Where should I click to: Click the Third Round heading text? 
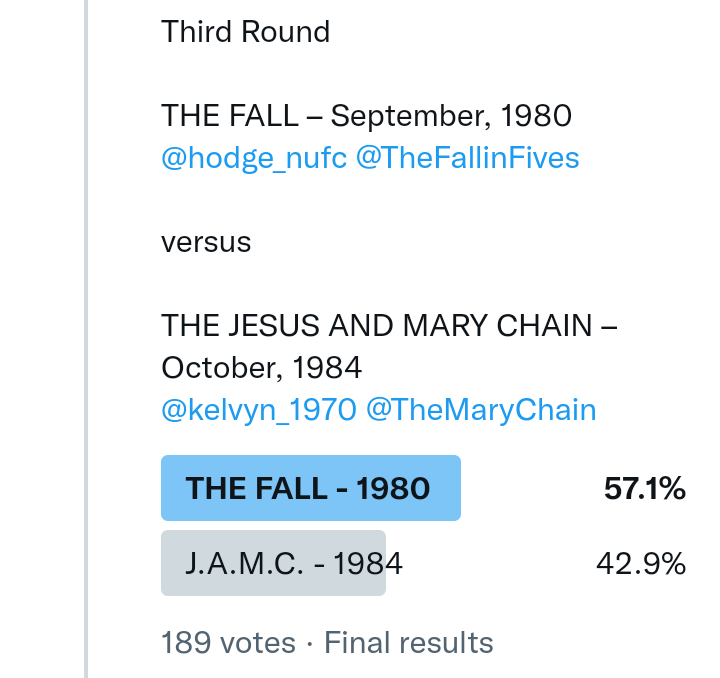245,32
